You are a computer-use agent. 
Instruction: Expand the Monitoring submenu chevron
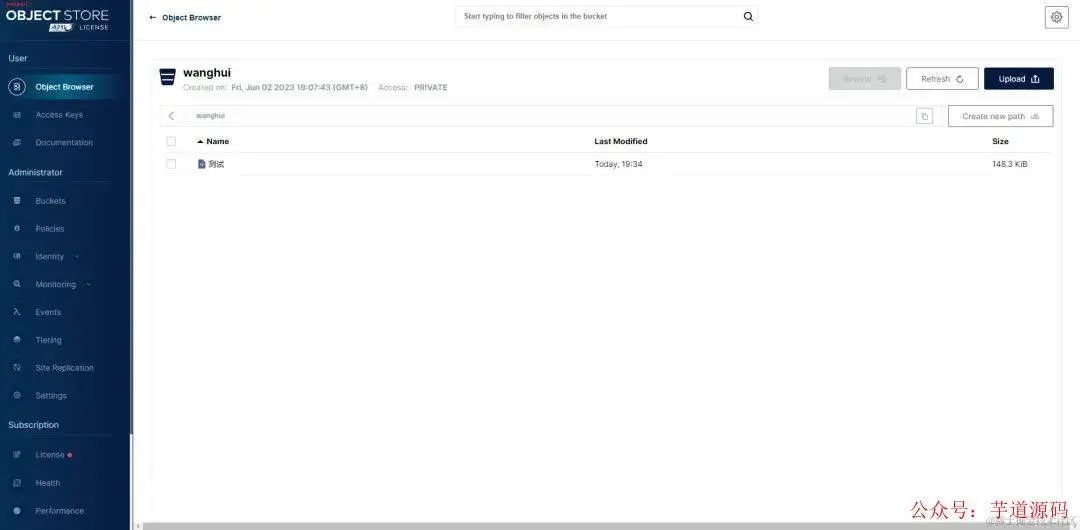click(88, 284)
